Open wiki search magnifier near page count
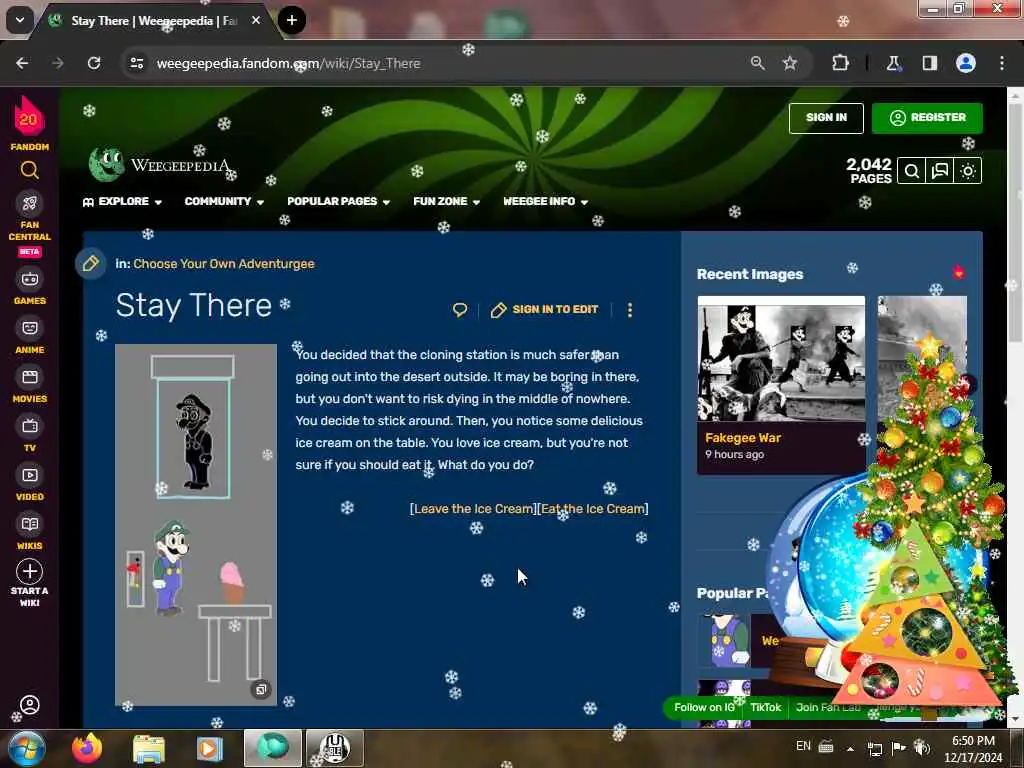 [x=912, y=171]
